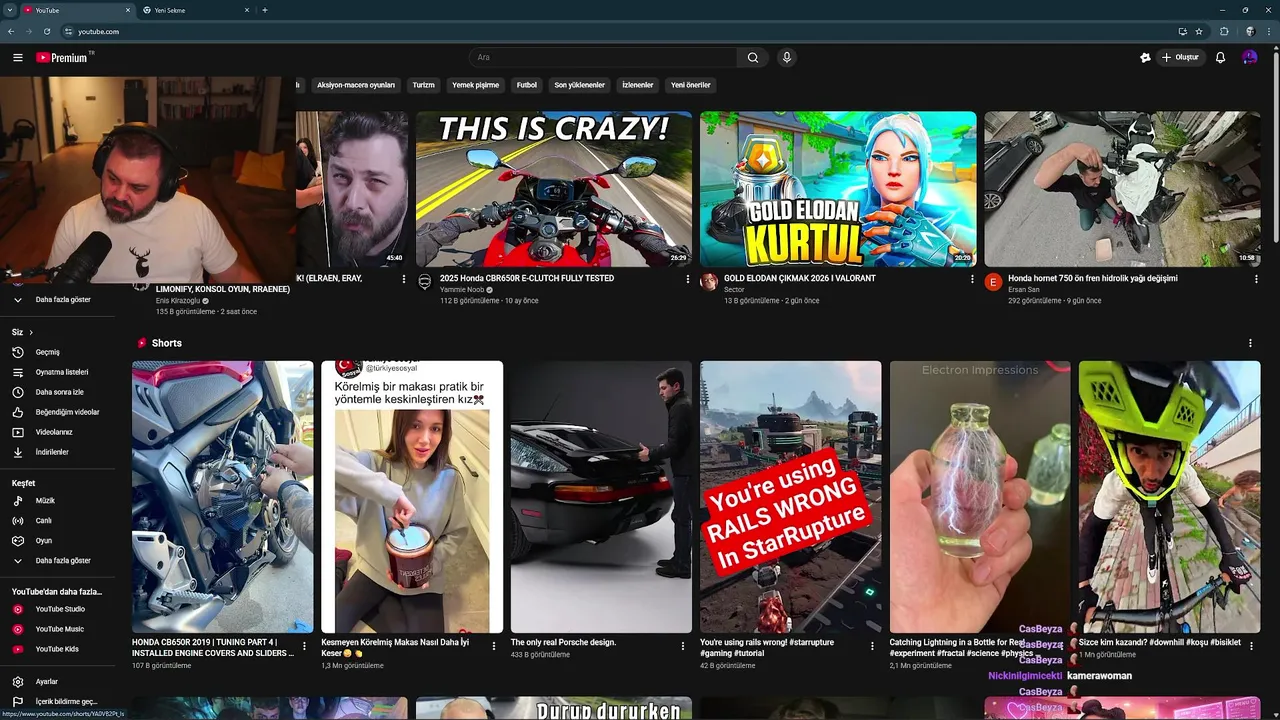Viewport: 1280px width, 720px height.
Task: Open Videolarınız in sidebar
Action: (x=54, y=432)
